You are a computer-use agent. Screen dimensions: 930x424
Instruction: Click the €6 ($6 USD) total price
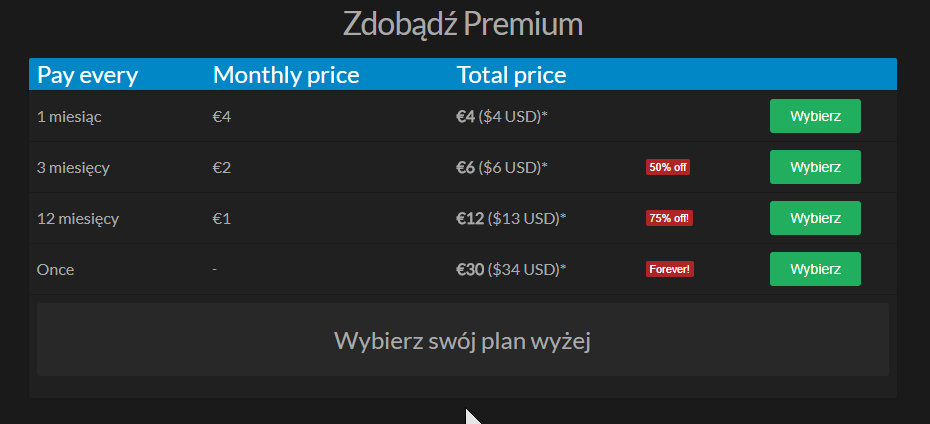tap(502, 168)
